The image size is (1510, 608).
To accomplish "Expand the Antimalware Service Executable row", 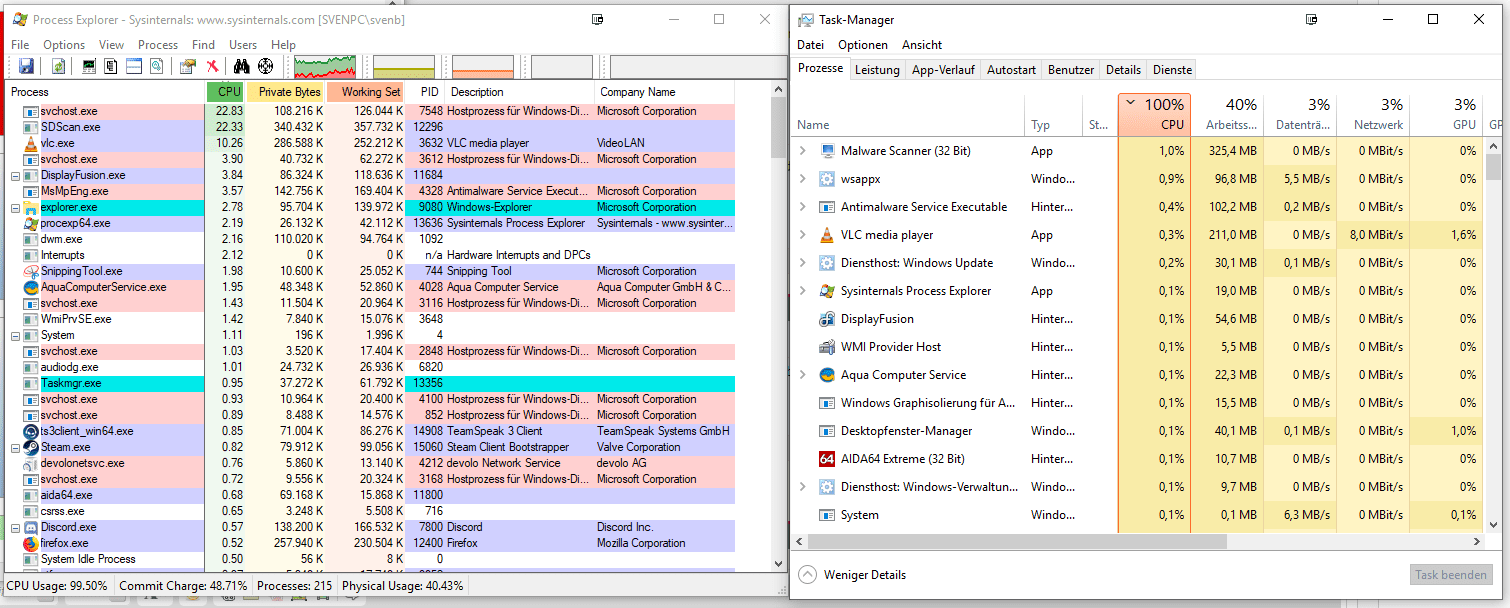I will click(802, 207).
